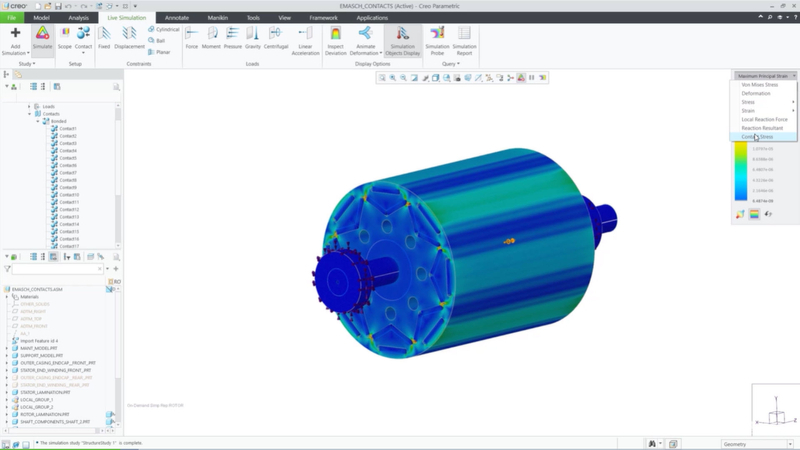The width and height of the screenshot is (800, 450).
Task: Choose Von Mises Stress result option
Action: point(760,85)
